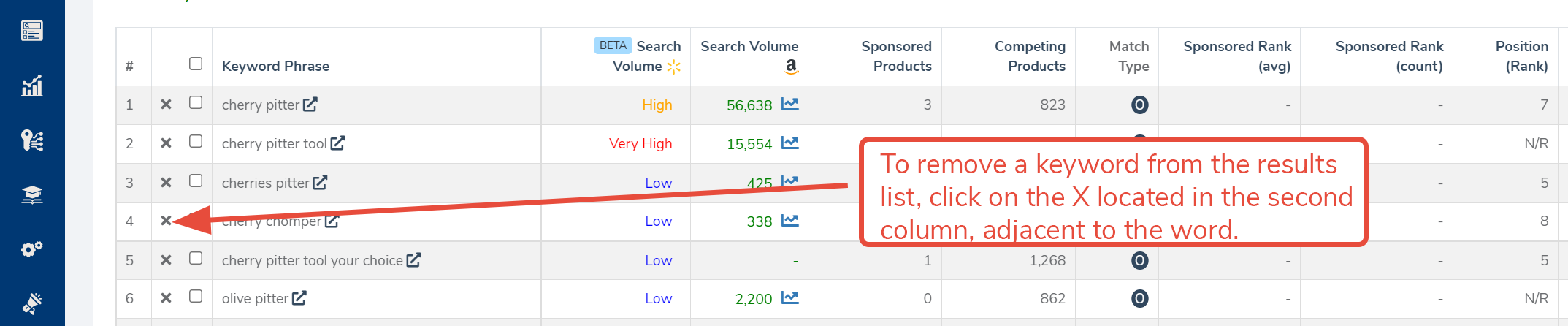Remove cherry pitter tool your choice row
This screenshot has height=326, width=1568.
(166, 260)
